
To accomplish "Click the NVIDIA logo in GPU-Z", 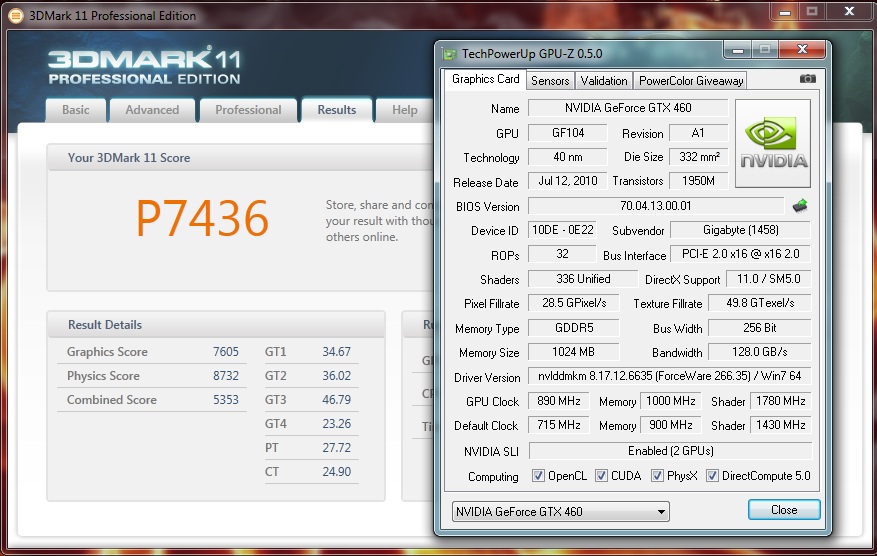I will 773,144.
